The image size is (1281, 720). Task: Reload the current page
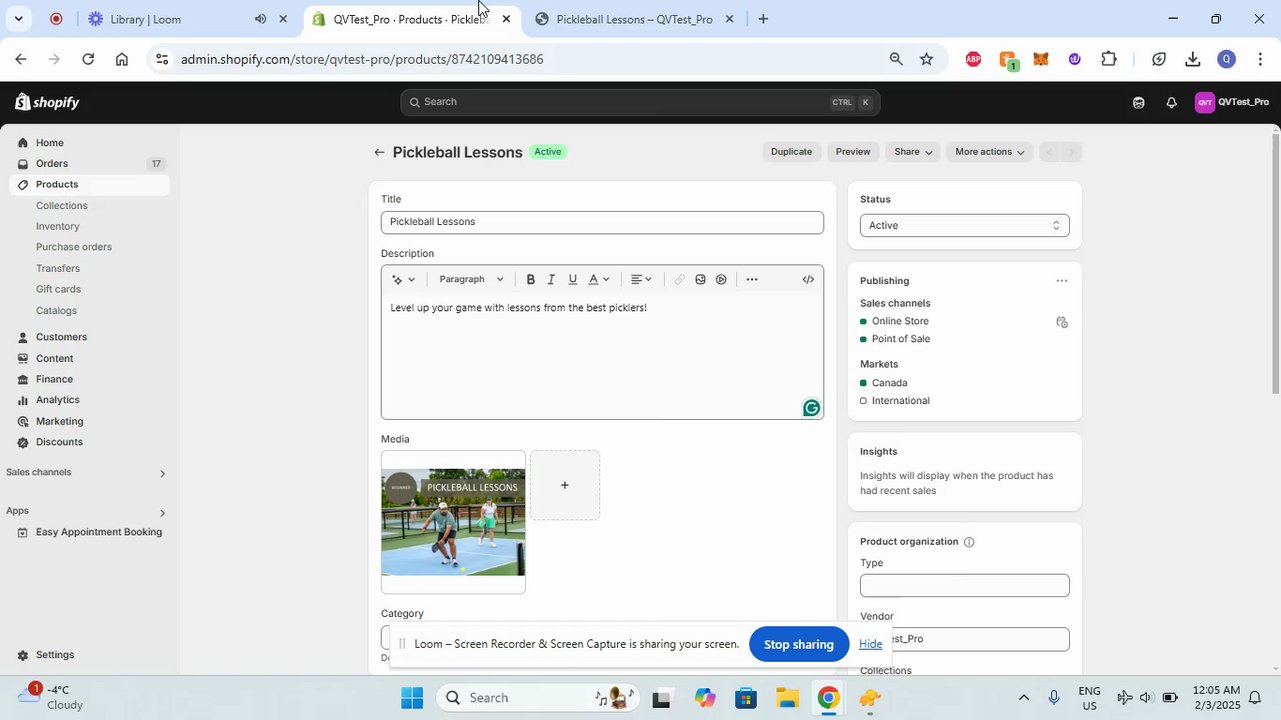point(88,59)
